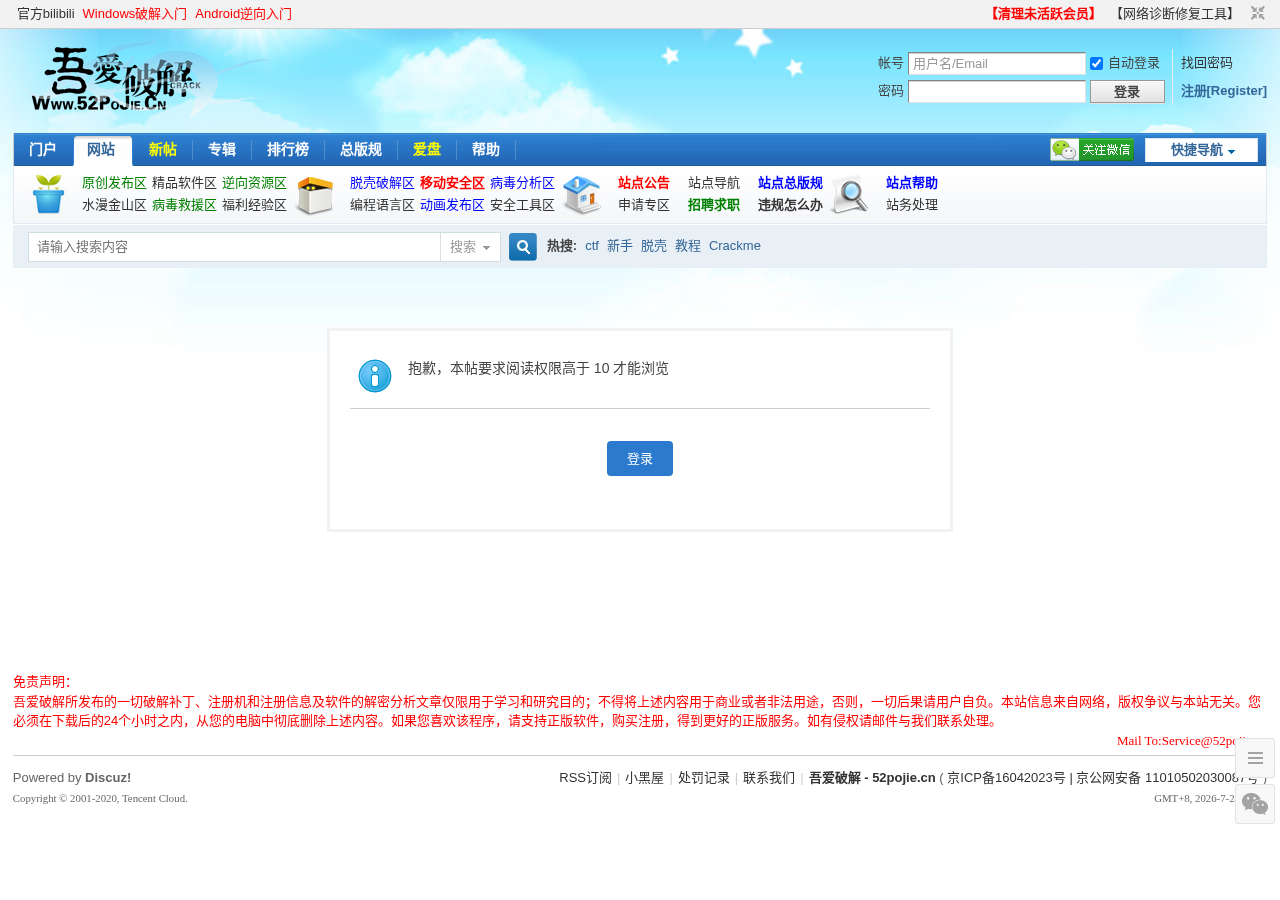This screenshot has width=1280, height=900.
Task: Open the 水漫金山区 forum link
Action: click(x=114, y=205)
